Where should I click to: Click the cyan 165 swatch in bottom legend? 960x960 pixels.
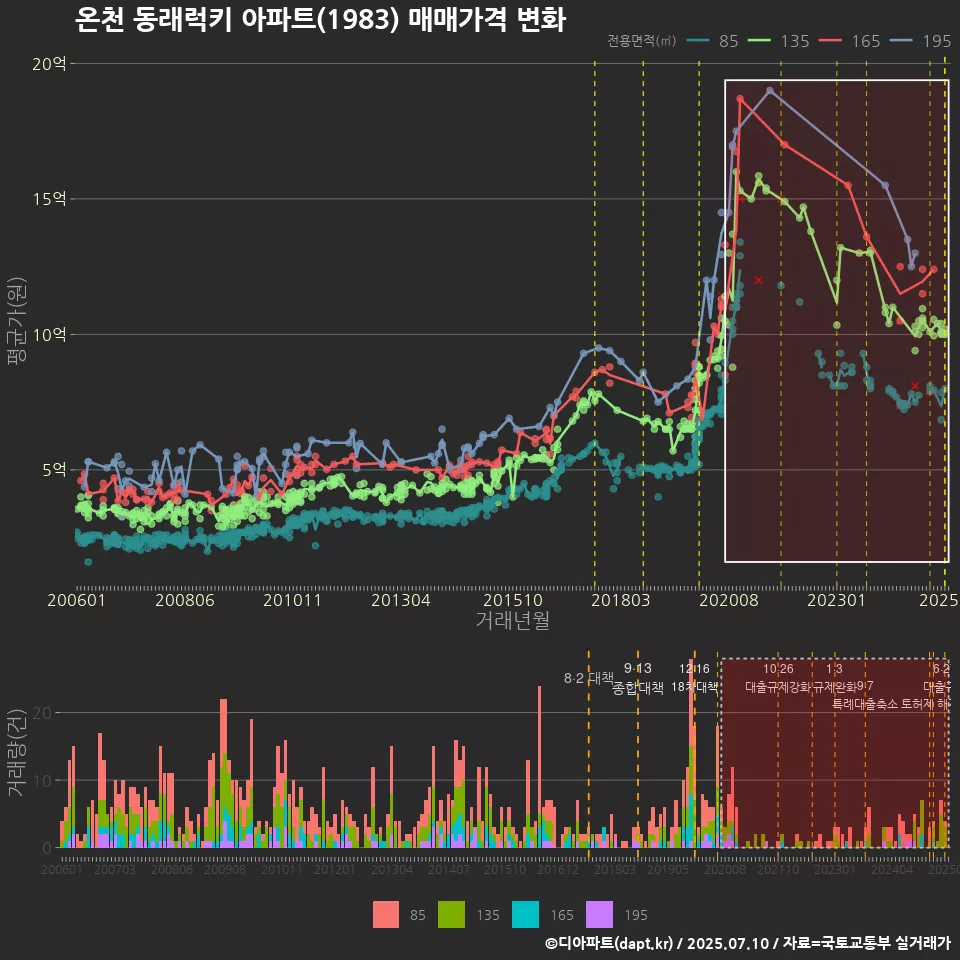pos(525,915)
